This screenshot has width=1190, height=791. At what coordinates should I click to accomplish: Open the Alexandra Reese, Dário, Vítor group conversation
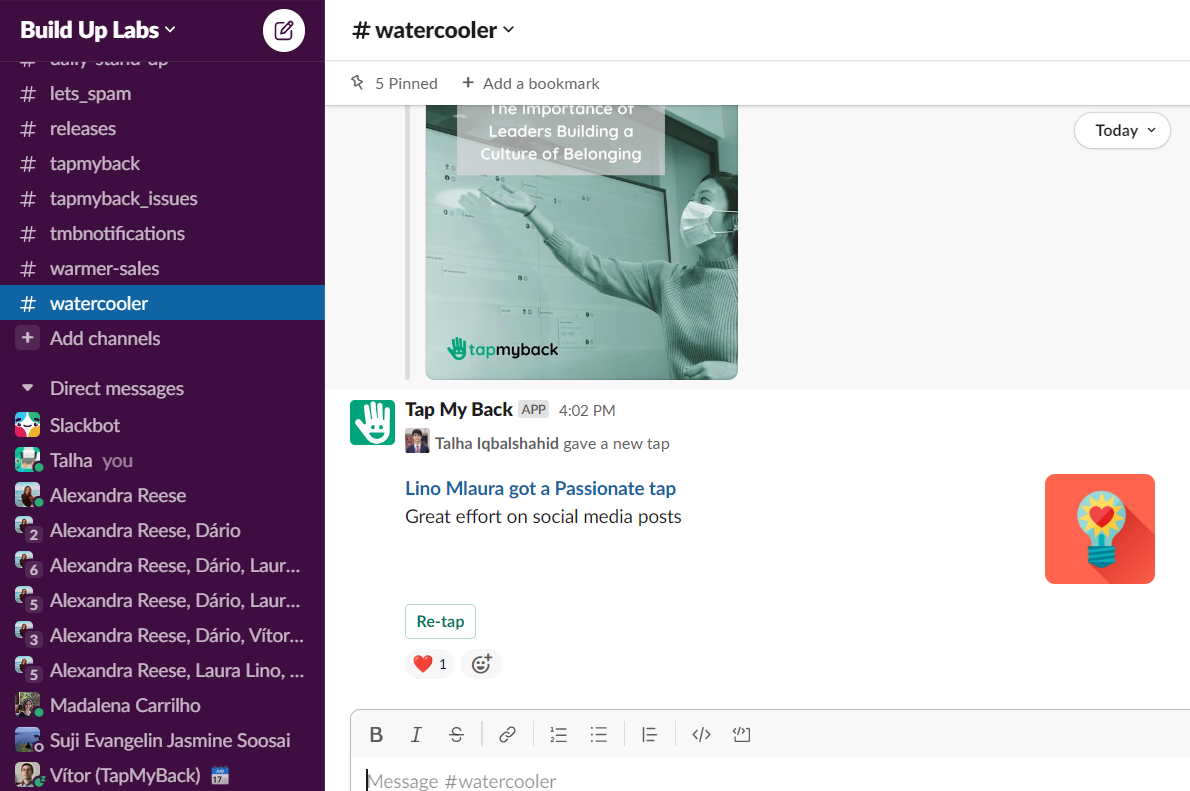[x=162, y=635]
